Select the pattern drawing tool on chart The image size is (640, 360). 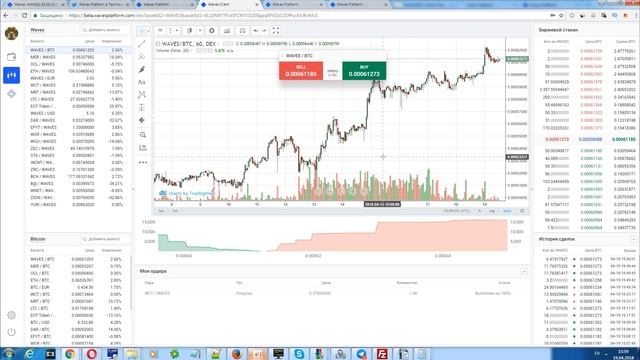point(142,95)
